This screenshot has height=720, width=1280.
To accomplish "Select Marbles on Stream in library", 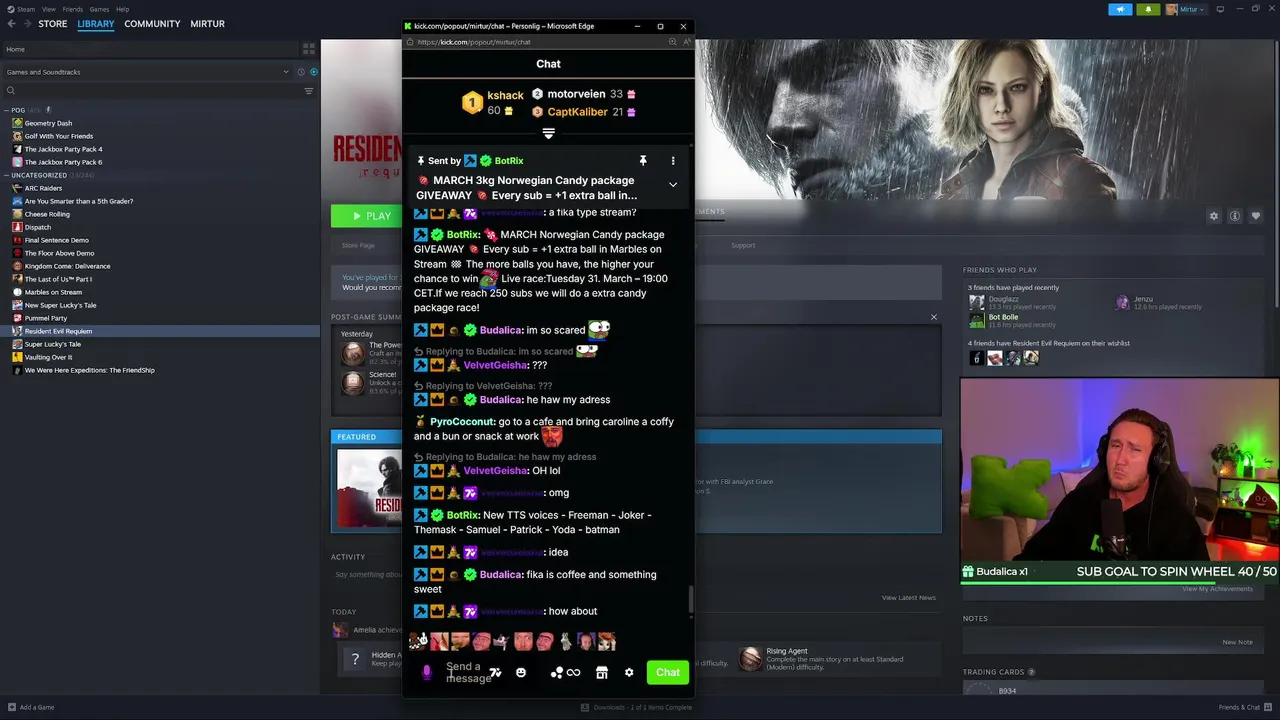I will (53, 292).
